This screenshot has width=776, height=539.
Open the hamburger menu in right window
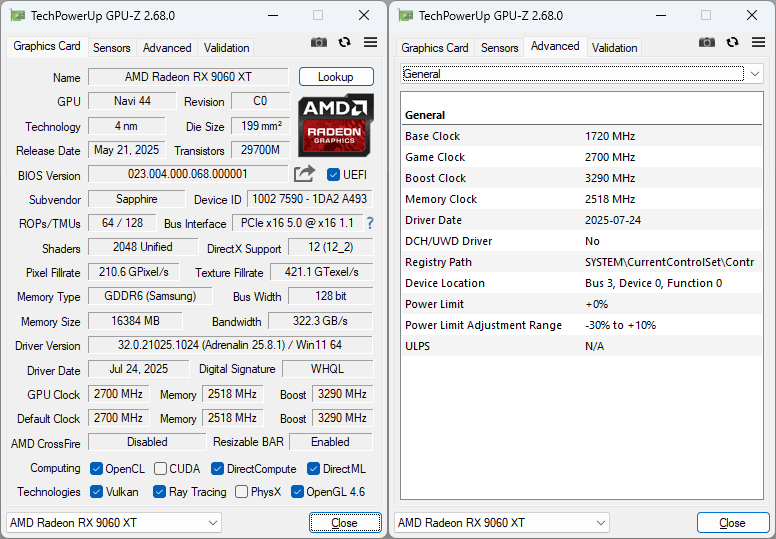pos(758,43)
